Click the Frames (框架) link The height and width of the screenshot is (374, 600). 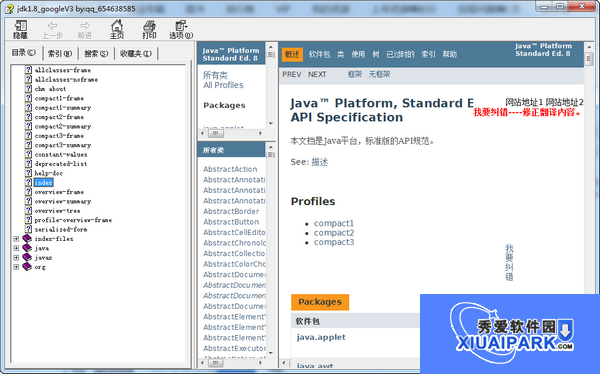[355, 74]
